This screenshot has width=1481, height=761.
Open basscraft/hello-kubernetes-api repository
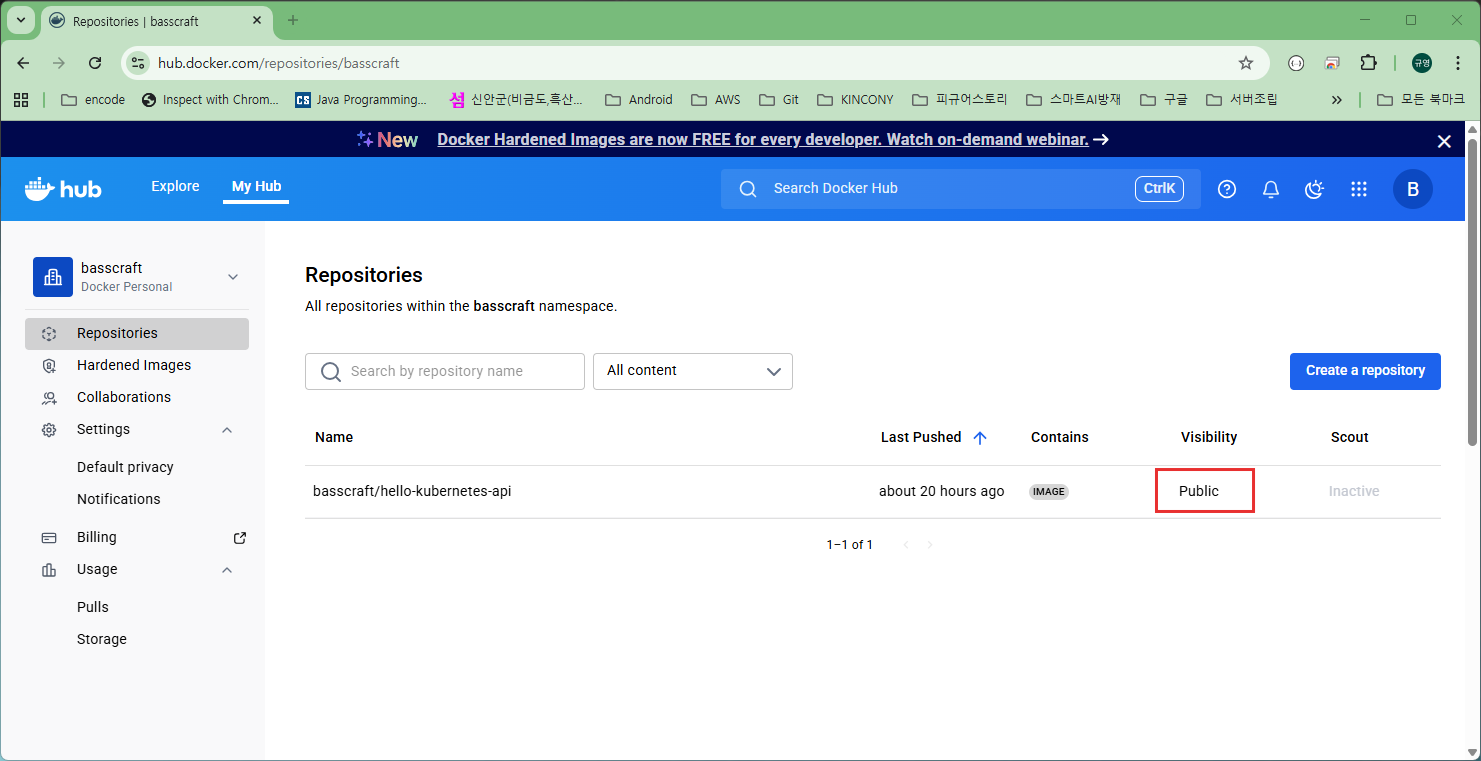pos(412,492)
